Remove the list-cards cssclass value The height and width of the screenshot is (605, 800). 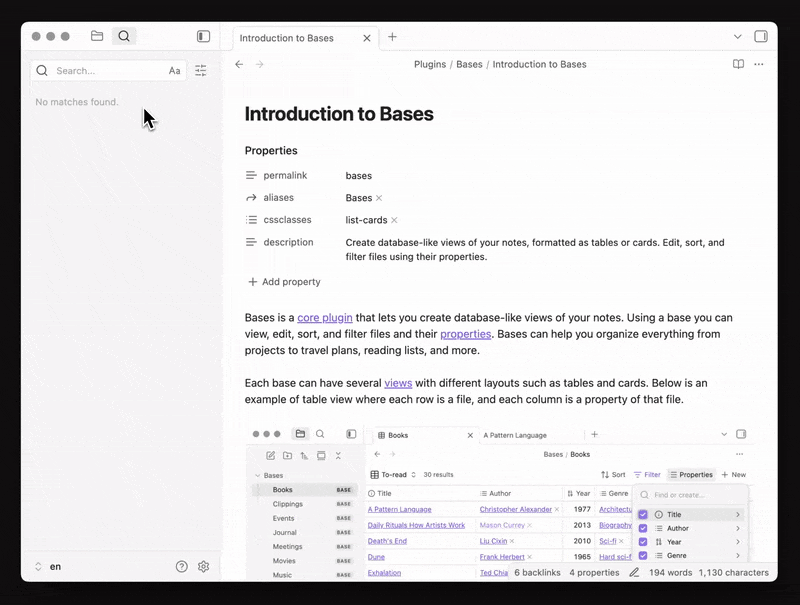point(394,220)
